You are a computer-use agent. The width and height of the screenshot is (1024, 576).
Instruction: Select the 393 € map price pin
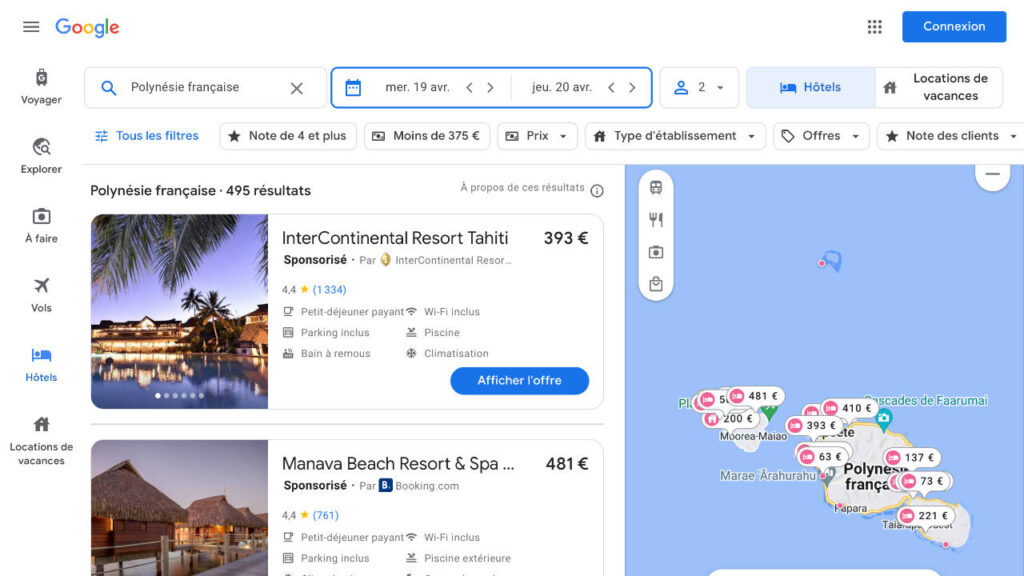click(x=814, y=426)
